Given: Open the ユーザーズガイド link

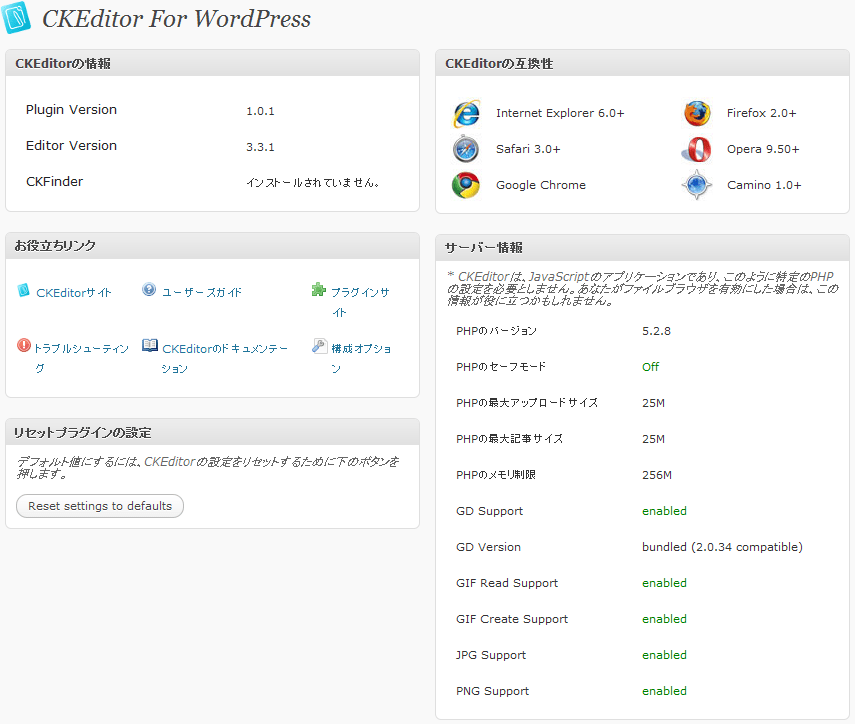Looking at the screenshot, I should pos(202,293).
